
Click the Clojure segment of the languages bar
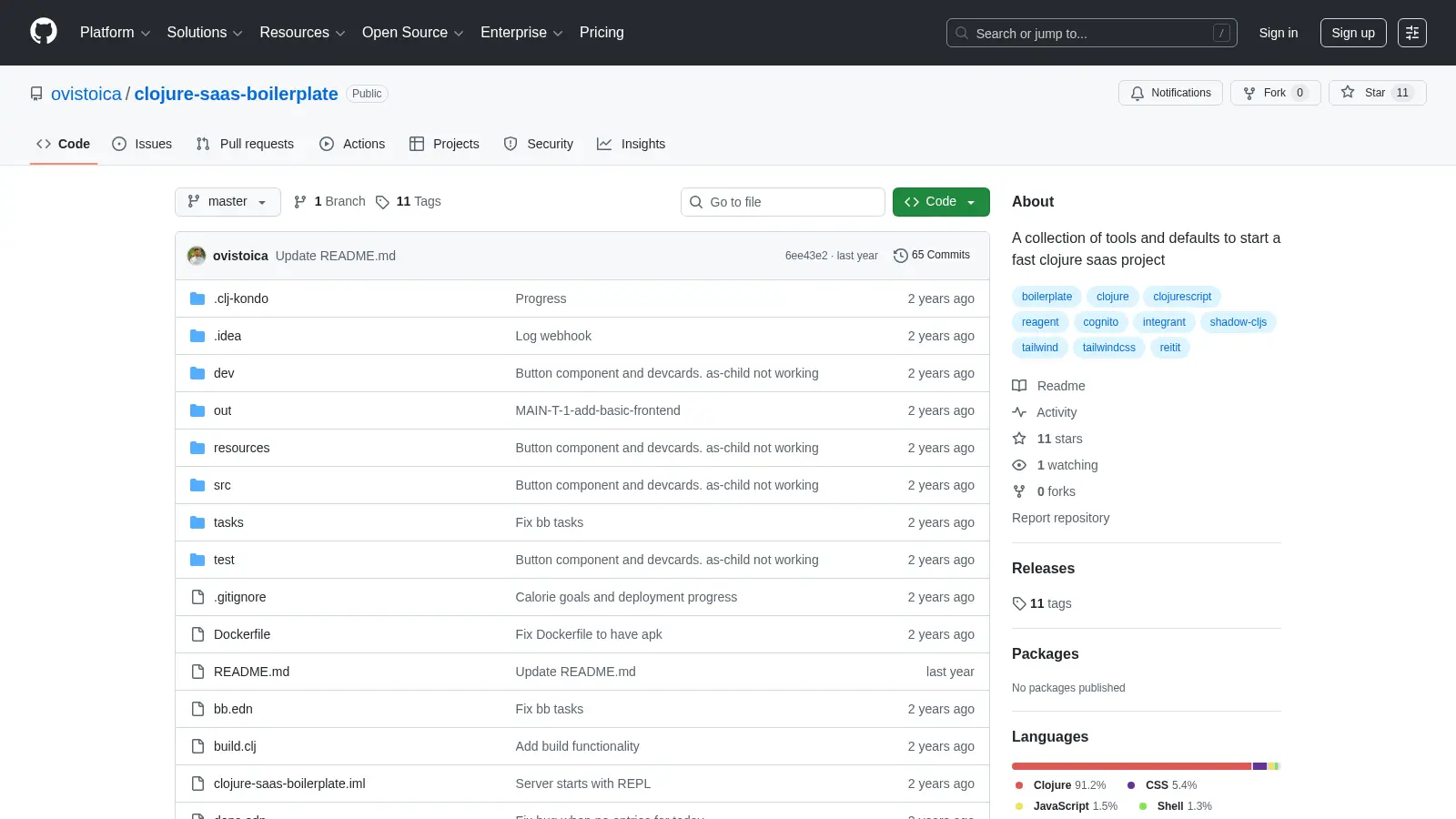click(x=1132, y=766)
